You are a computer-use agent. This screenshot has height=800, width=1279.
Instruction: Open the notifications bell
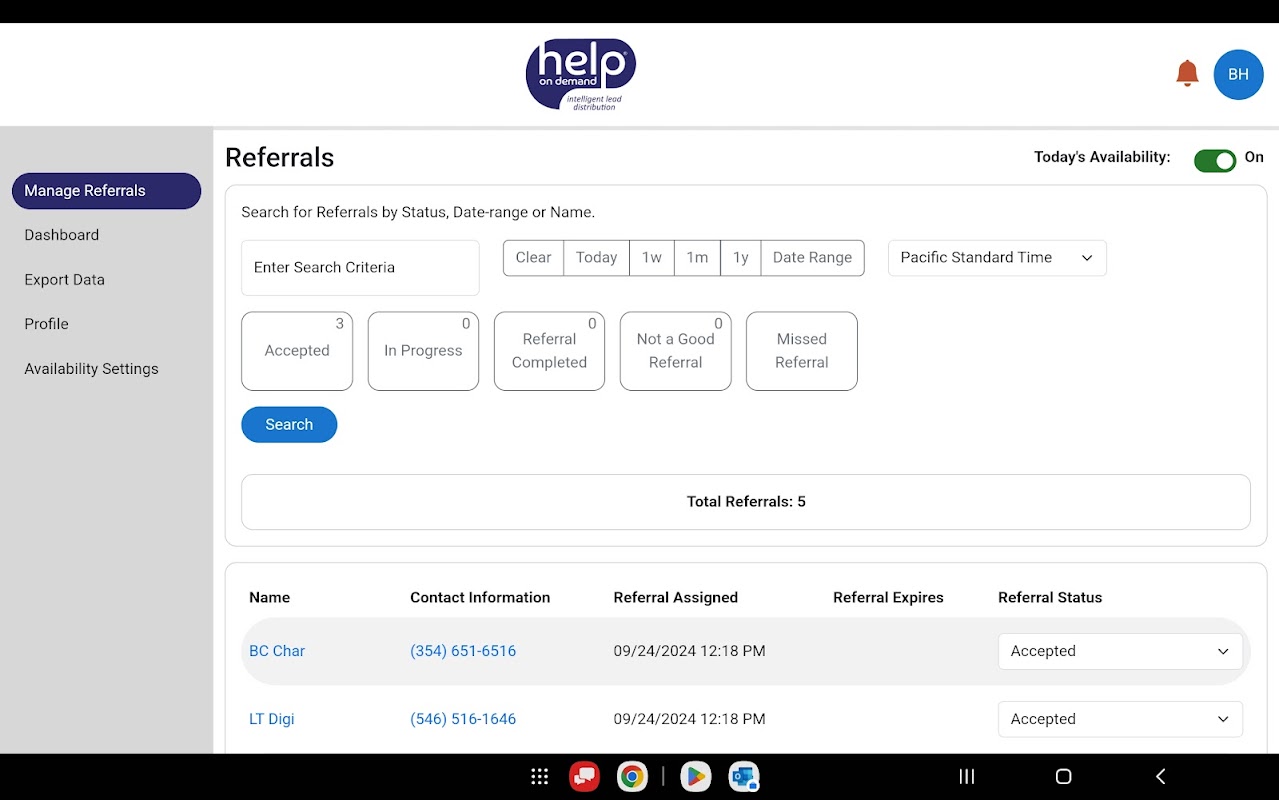[1187, 74]
